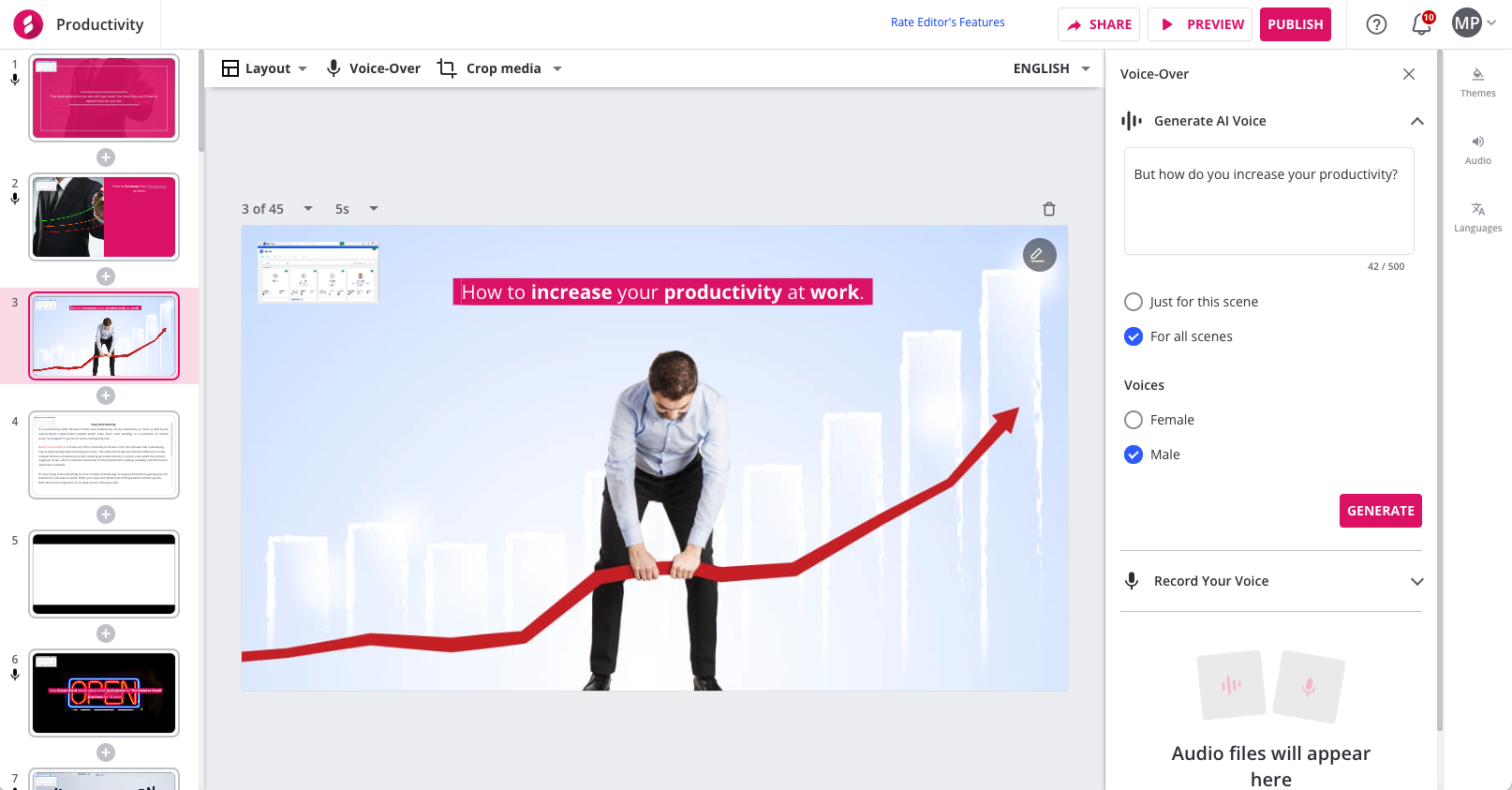Add scene after thumbnail 2 with plus
This screenshot has width=1512, height=790.
coord(106,276)
